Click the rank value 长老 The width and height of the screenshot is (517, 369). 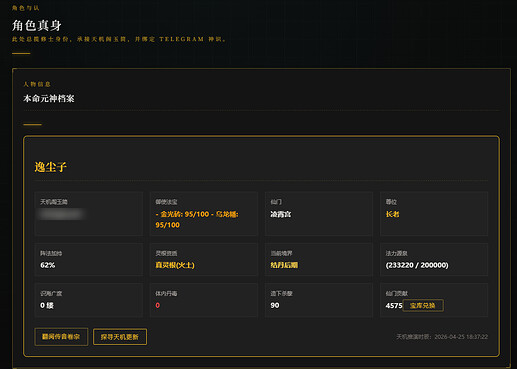pos(392,214)
